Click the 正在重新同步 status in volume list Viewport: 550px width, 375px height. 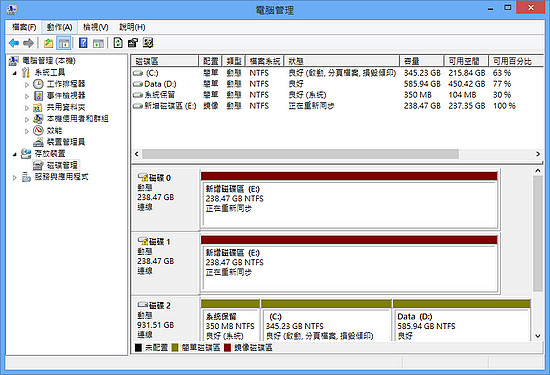click(311, 106)
